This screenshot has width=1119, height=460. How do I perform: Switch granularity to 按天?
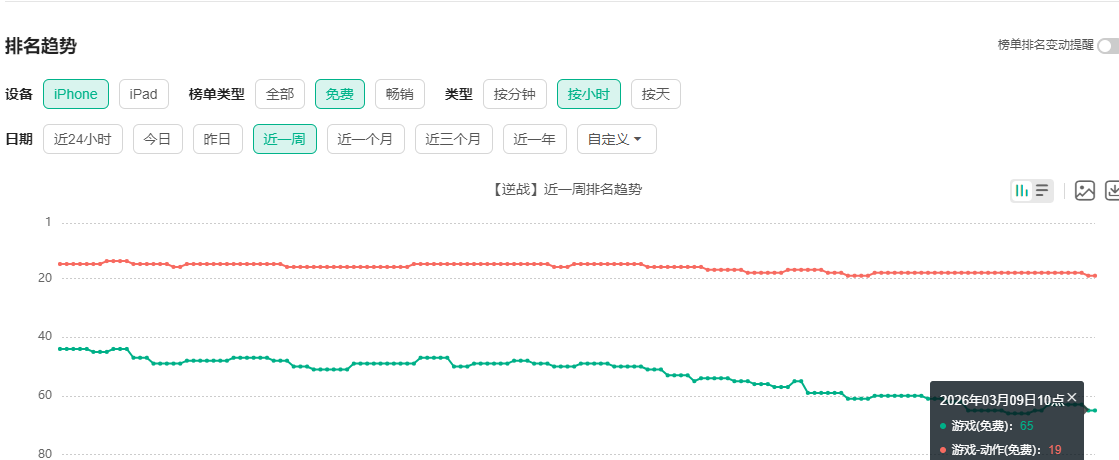656,94
